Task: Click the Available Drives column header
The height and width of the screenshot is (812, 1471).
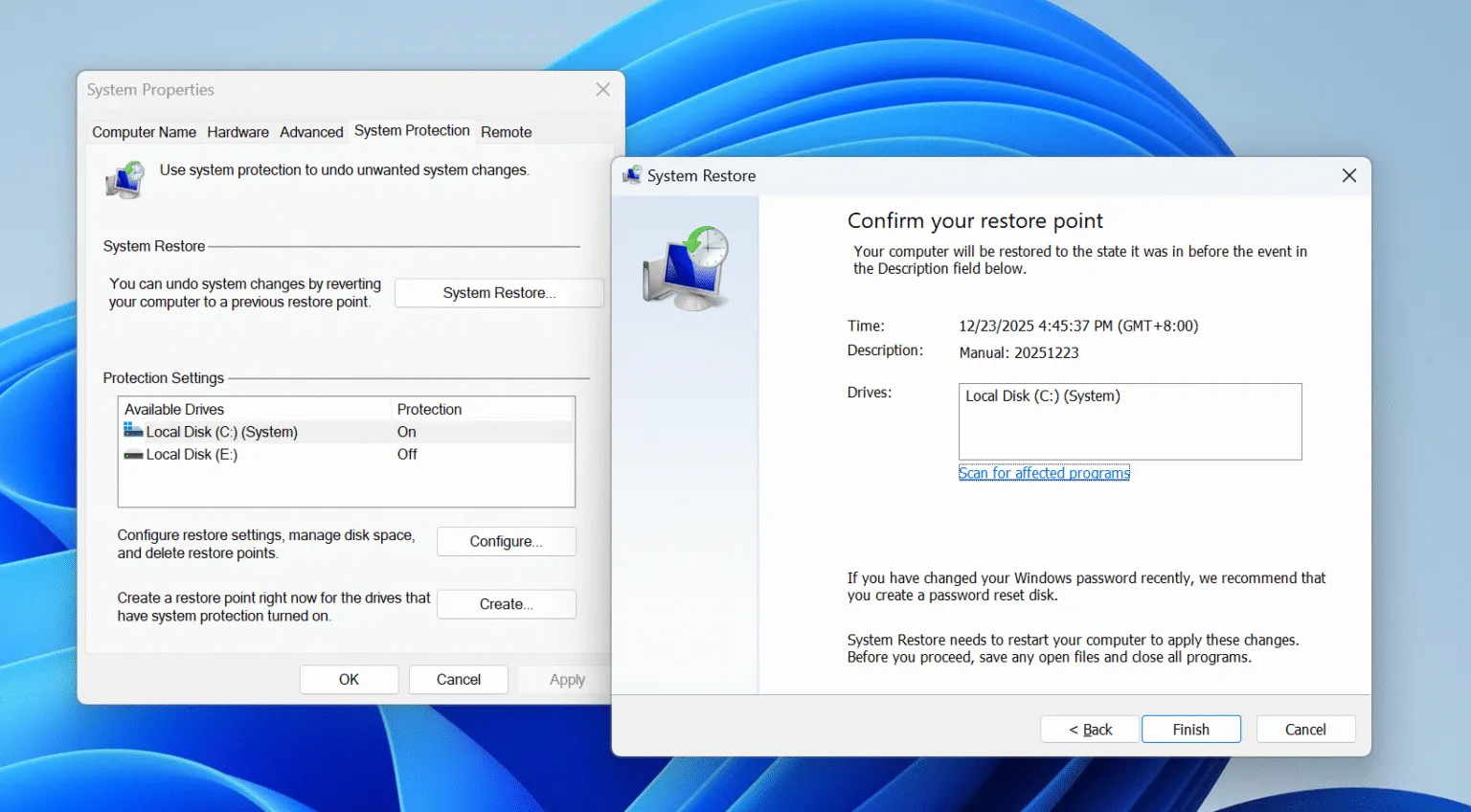Action: (x=174, y=409)
